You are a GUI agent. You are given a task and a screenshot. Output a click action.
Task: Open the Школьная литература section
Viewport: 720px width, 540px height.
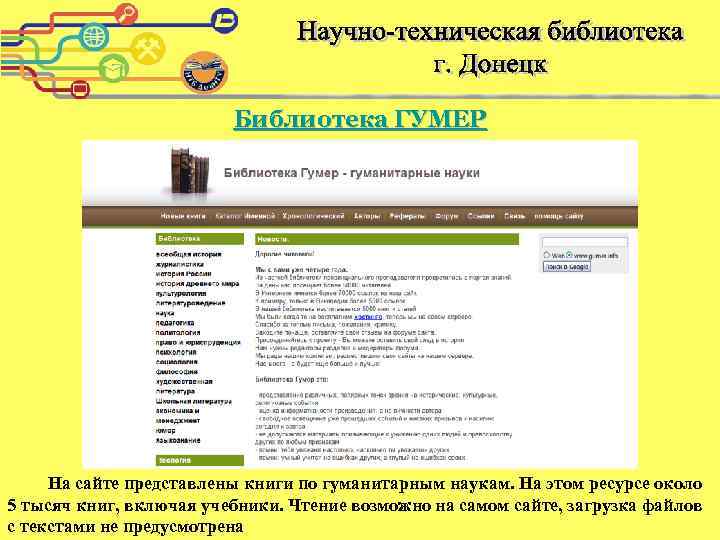tap(193, 401)
